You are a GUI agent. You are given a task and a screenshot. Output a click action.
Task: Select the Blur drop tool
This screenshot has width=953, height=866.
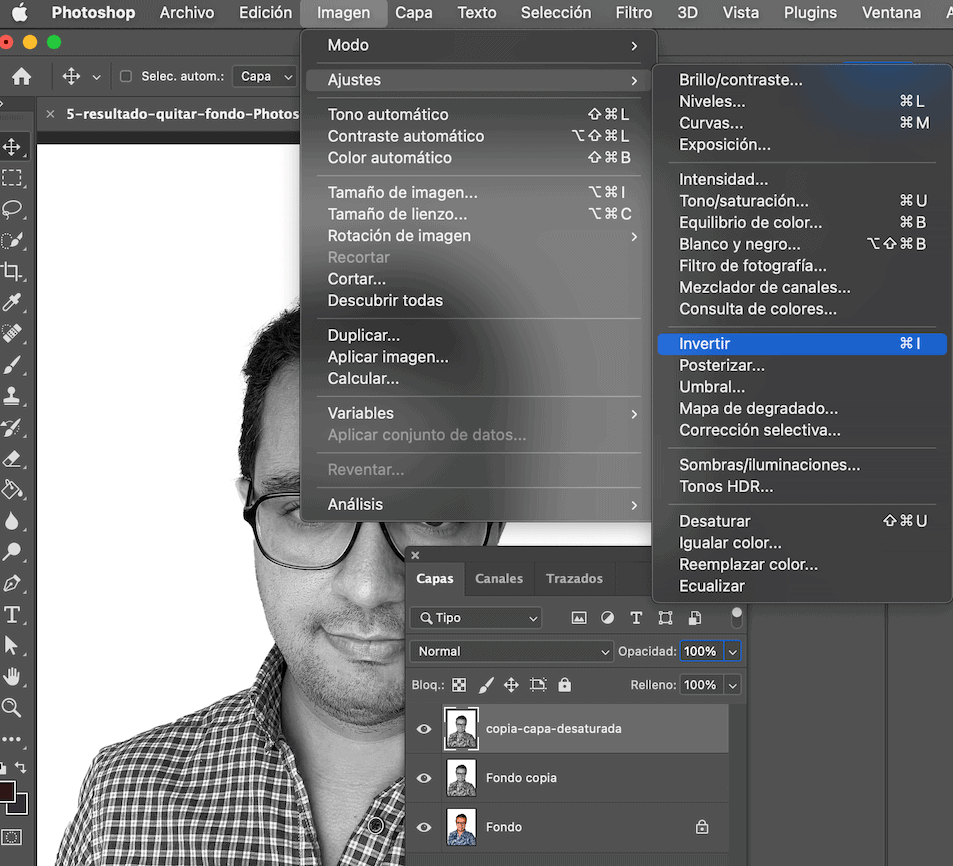point(12,521)
